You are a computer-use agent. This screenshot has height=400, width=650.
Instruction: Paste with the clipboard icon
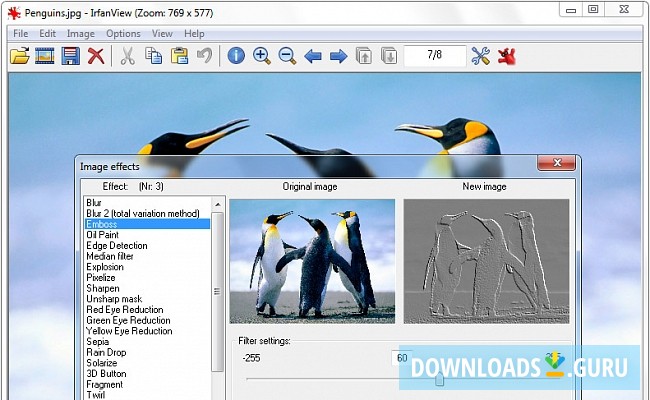tap(179, 56)
